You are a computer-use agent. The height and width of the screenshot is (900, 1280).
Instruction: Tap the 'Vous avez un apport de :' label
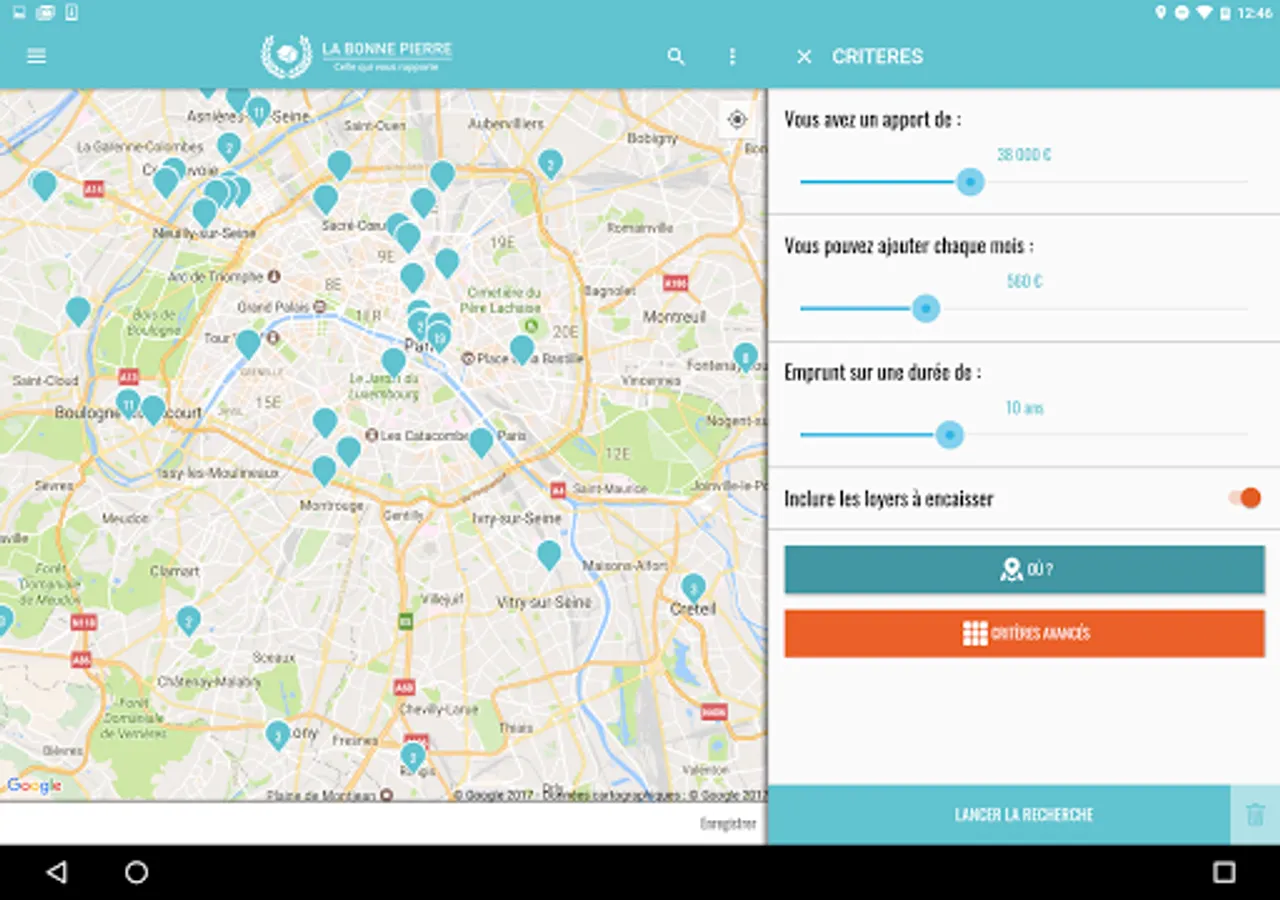click(872, 120)
